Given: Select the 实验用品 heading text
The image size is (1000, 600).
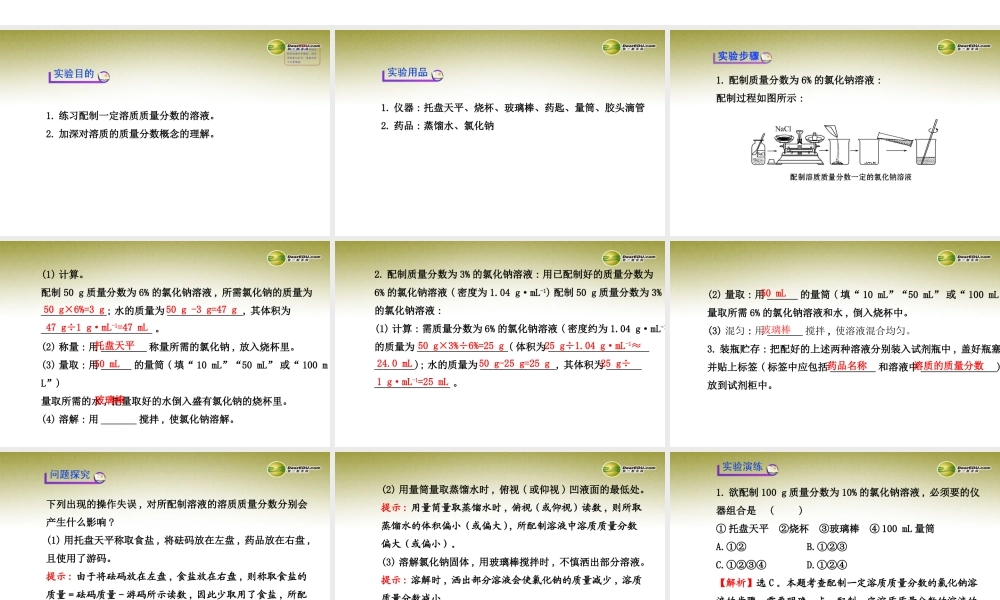Looking at the screenshot, I should 408,73.
